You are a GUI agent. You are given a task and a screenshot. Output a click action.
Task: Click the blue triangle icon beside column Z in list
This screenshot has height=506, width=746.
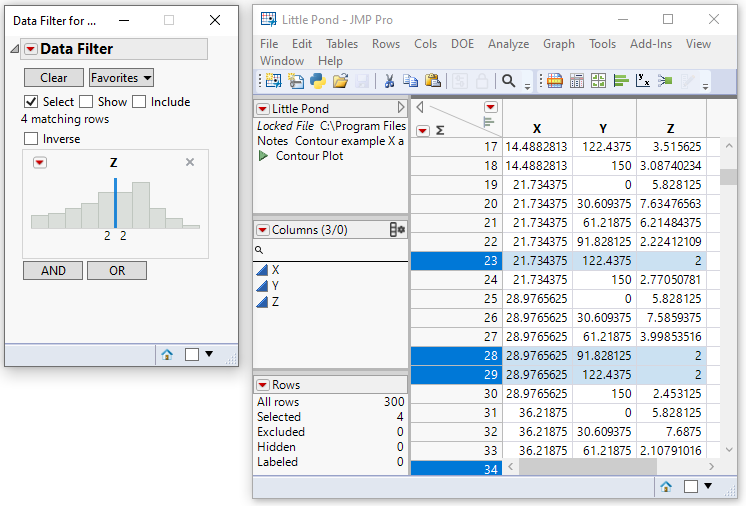(x=262, y=302)
